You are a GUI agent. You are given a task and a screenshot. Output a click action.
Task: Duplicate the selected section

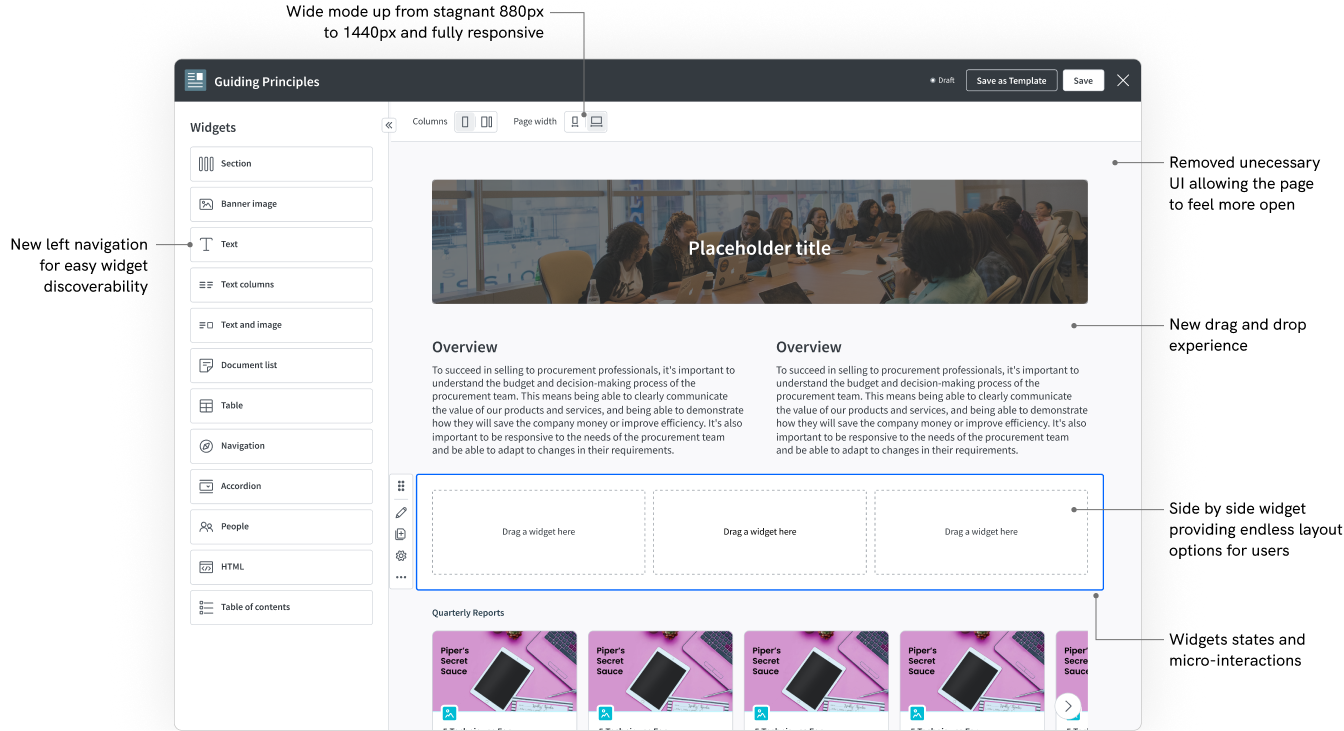pyautogui.click(x=401, y=534)
